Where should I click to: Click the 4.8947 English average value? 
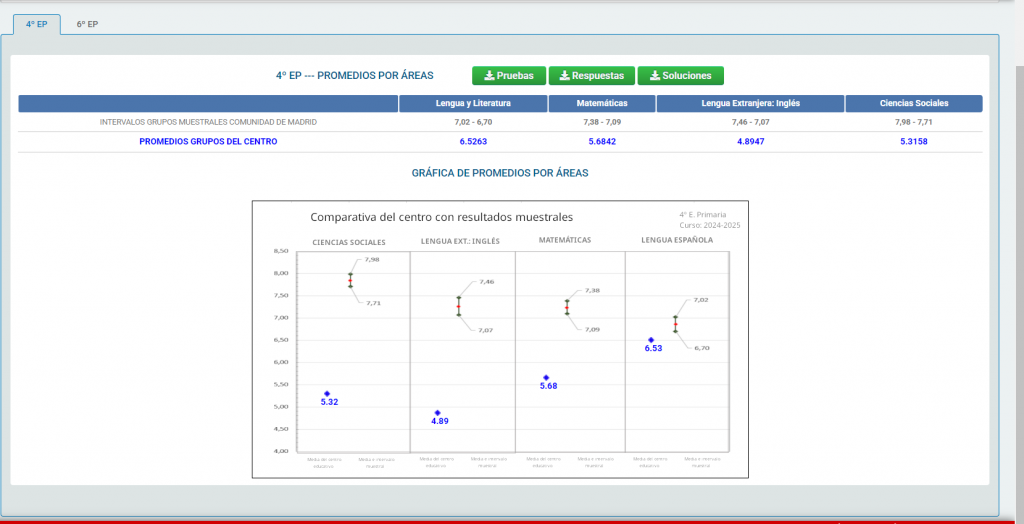(750, 141)
